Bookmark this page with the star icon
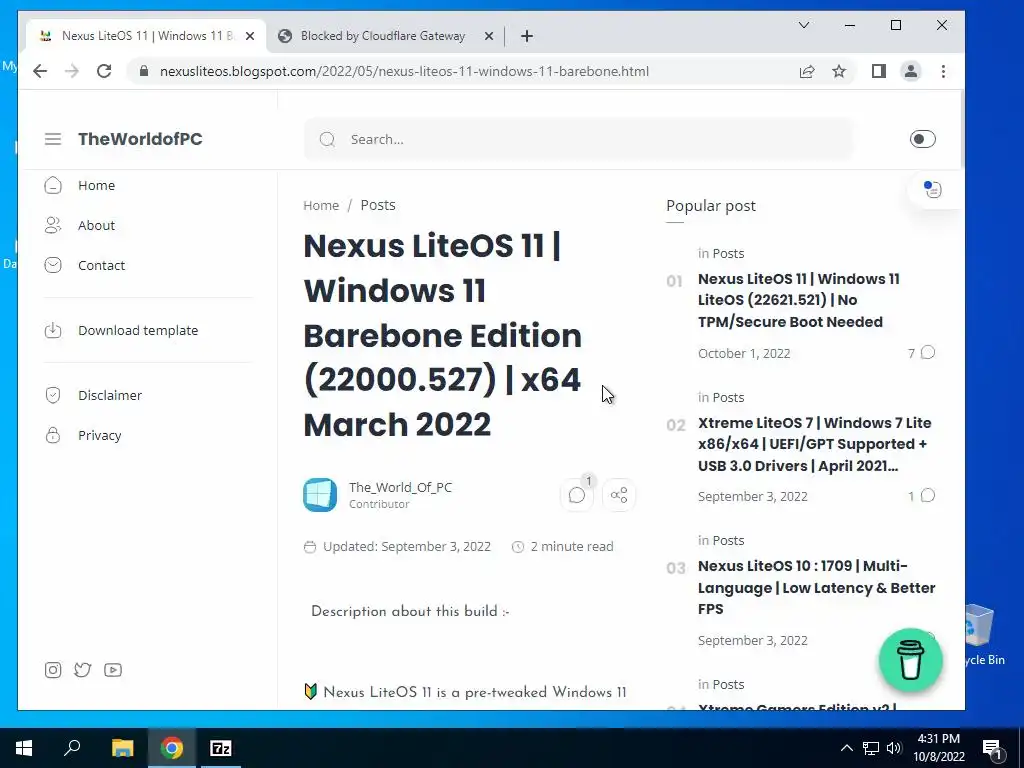Viewport: 1024px width, 768px height. 839,71
